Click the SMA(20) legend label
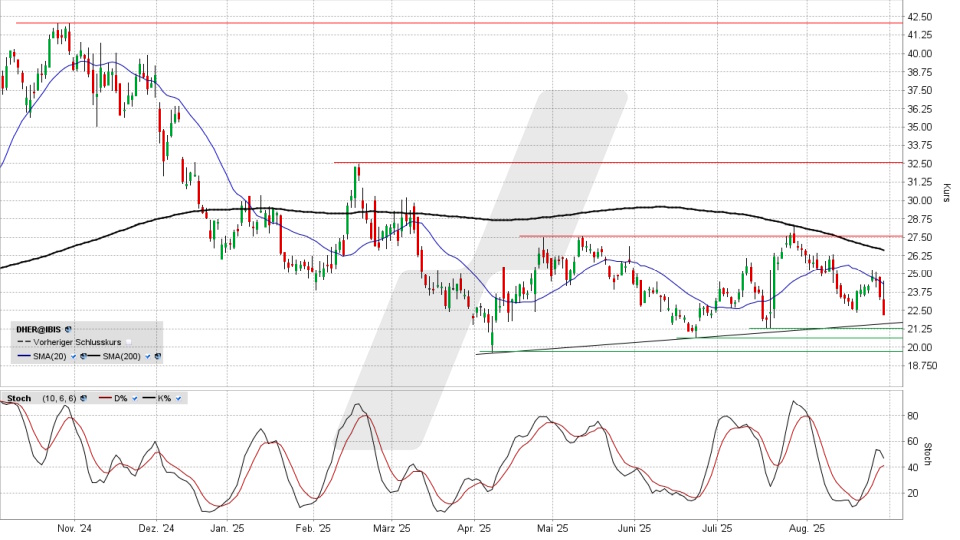 pos(50,356)
